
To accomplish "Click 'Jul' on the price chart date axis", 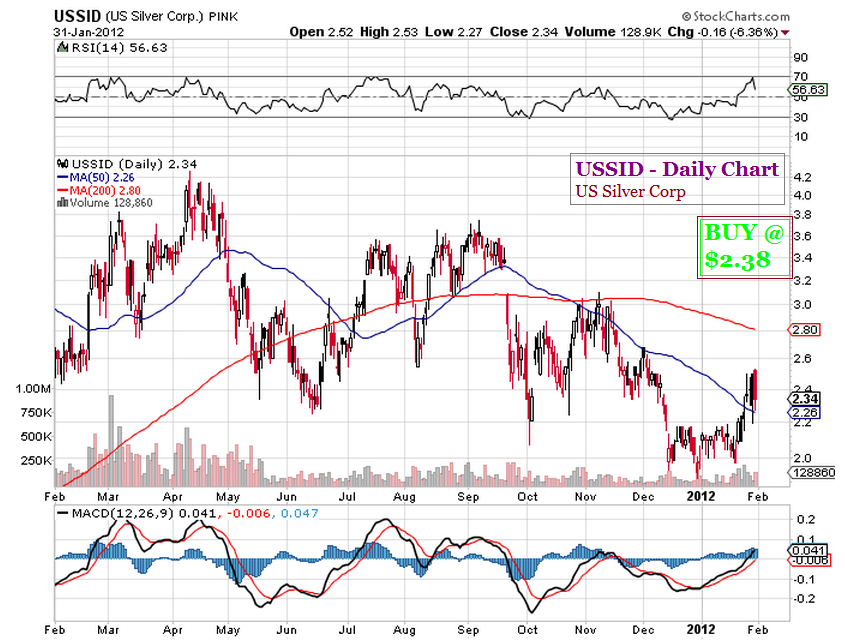I will (x=347, y=497).
